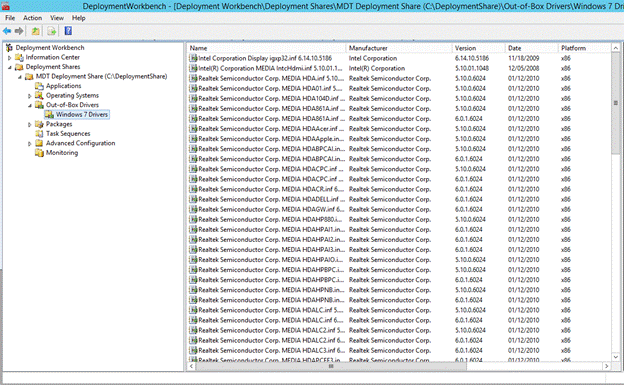Viewport: 624px width, 385px height.
Task: Open the File menu
Action: pyautogui.click(x=10, y=18)
